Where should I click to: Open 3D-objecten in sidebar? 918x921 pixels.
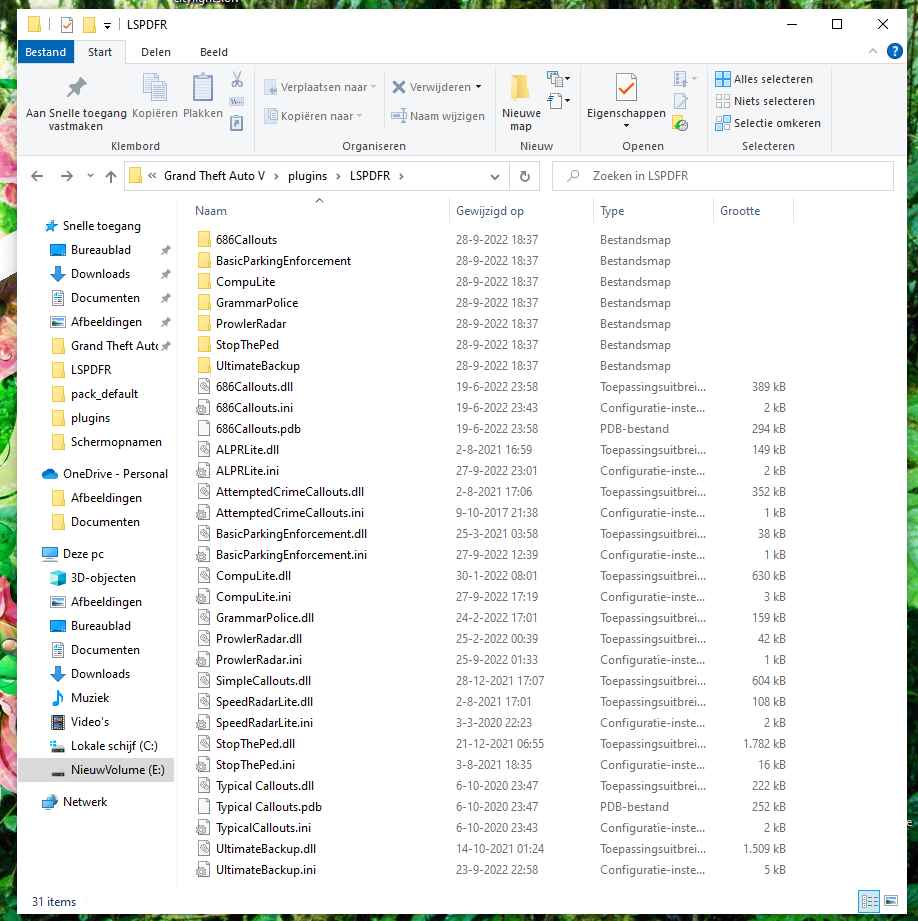(103, 577)
